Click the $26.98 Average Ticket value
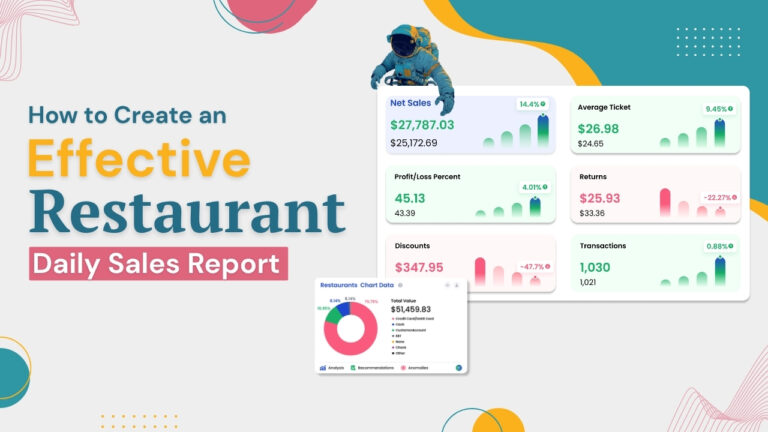The width and height of the screenshot is (768, 432). pyautogui.click(x=598, y=129)
